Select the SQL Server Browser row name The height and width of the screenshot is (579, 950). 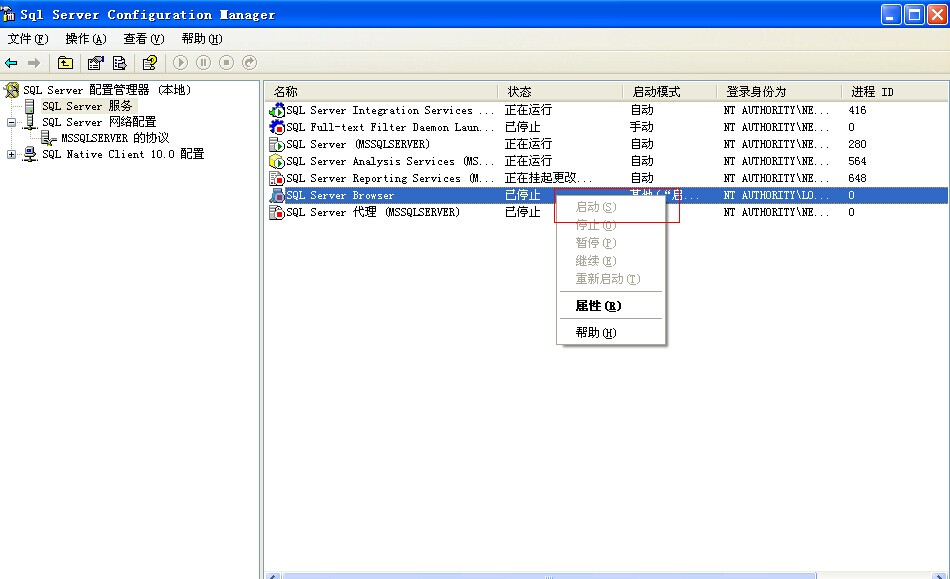(x=340, y=195)
